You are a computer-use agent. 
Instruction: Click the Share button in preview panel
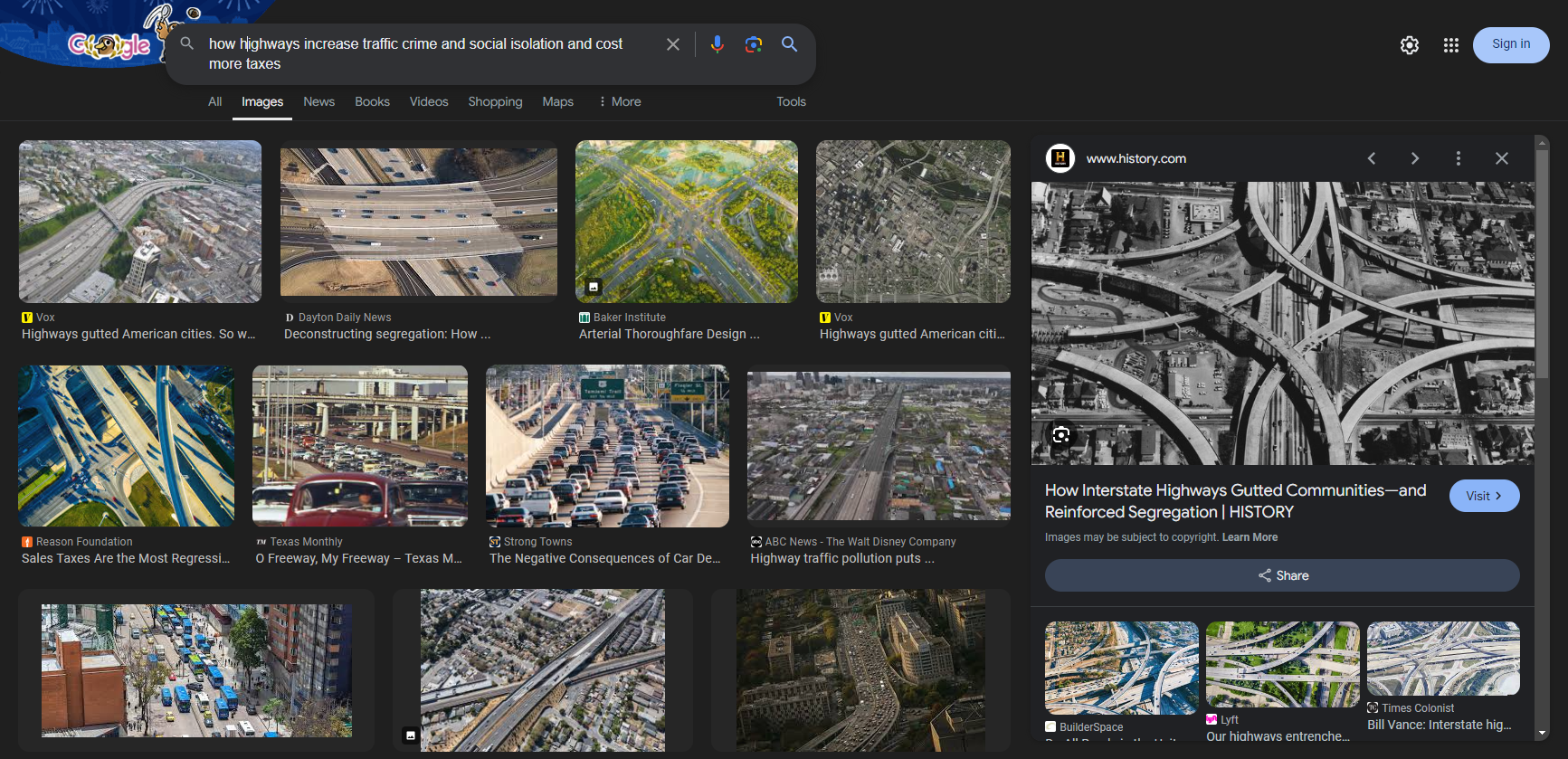pos(1282,575)
